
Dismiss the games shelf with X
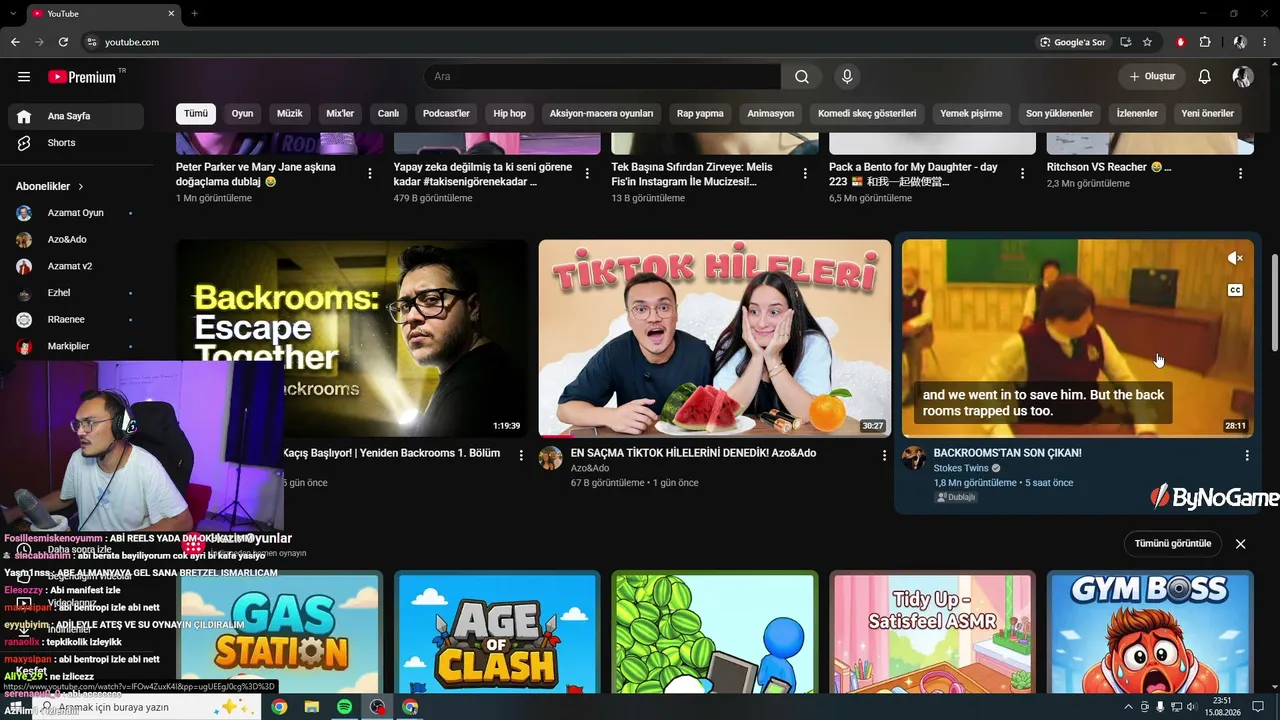(1241, 544)
